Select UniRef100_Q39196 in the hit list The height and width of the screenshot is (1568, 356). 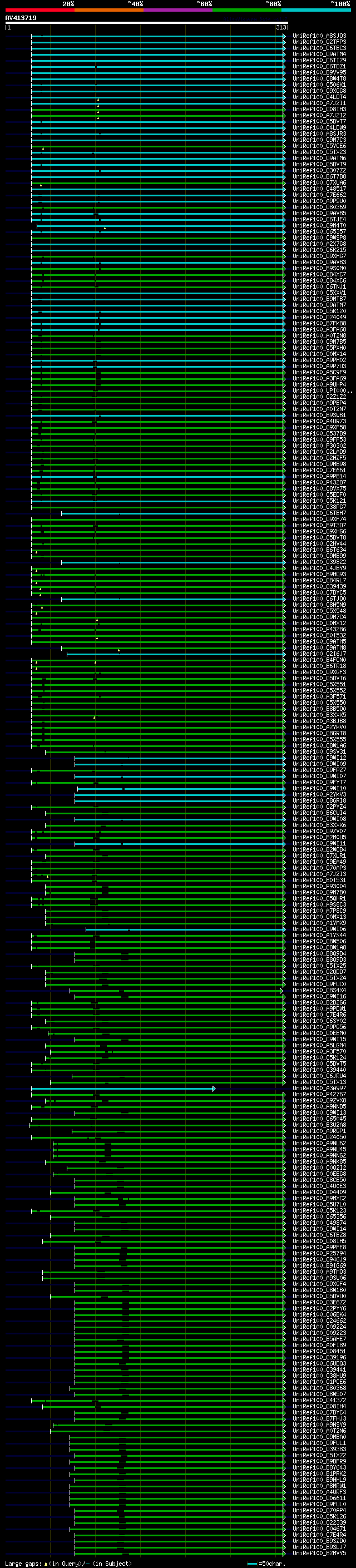tap(319, 1357)
